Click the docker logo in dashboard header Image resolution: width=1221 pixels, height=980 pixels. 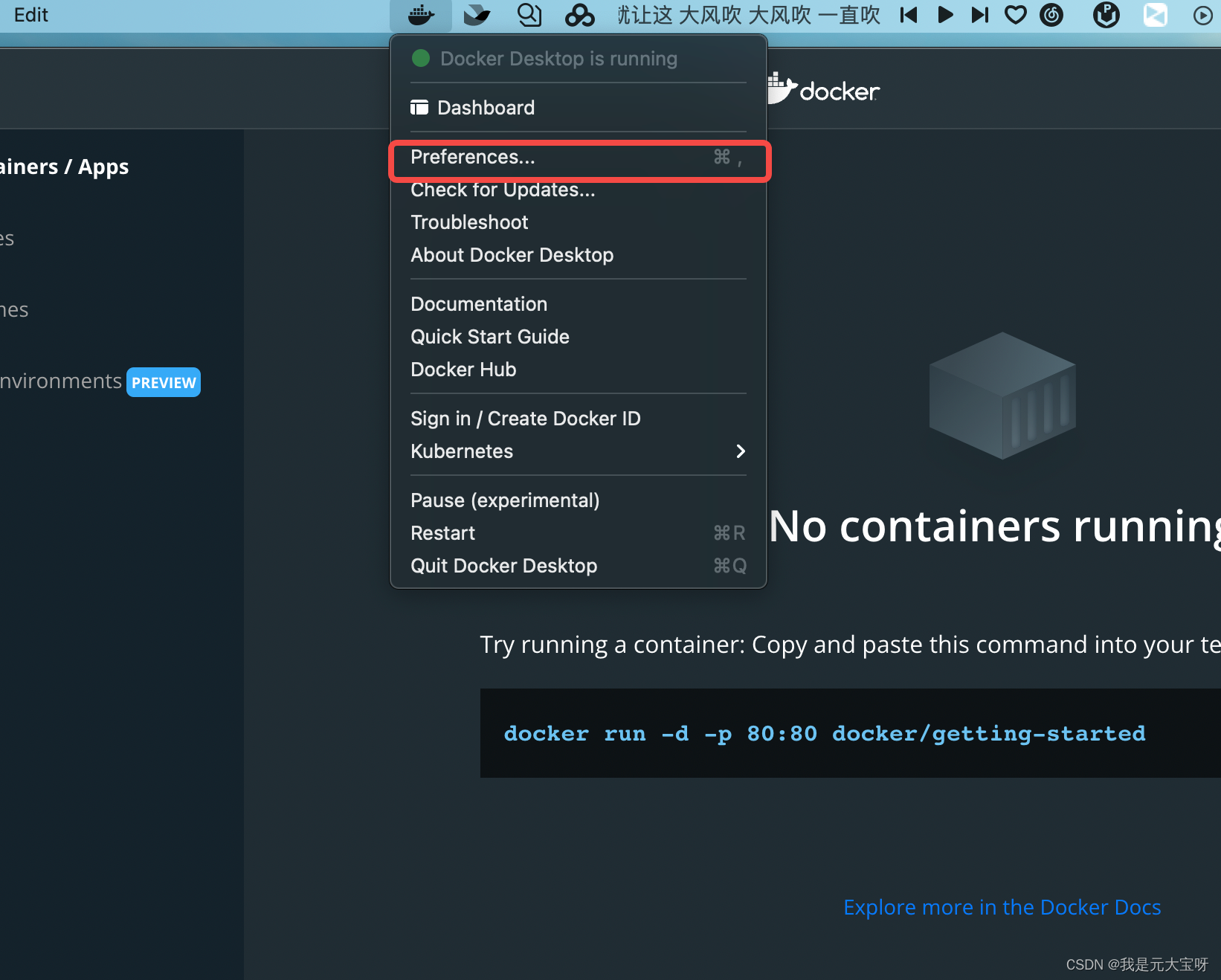[823, 88]
